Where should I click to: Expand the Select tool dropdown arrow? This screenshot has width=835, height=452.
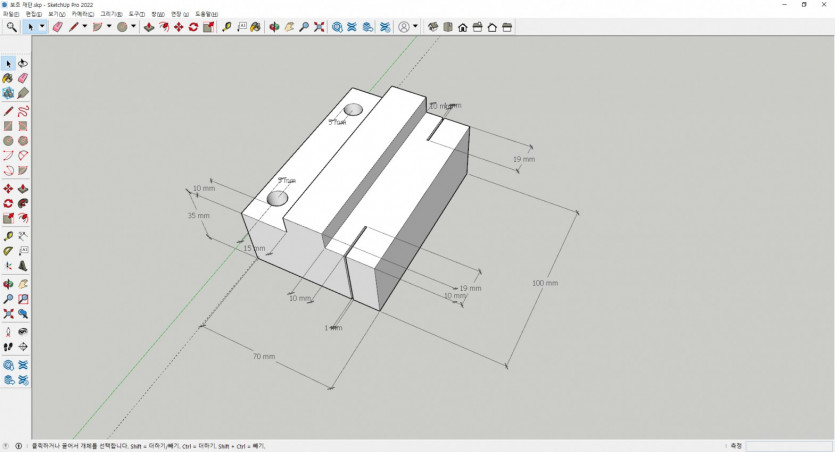click(x=42, y=27)
